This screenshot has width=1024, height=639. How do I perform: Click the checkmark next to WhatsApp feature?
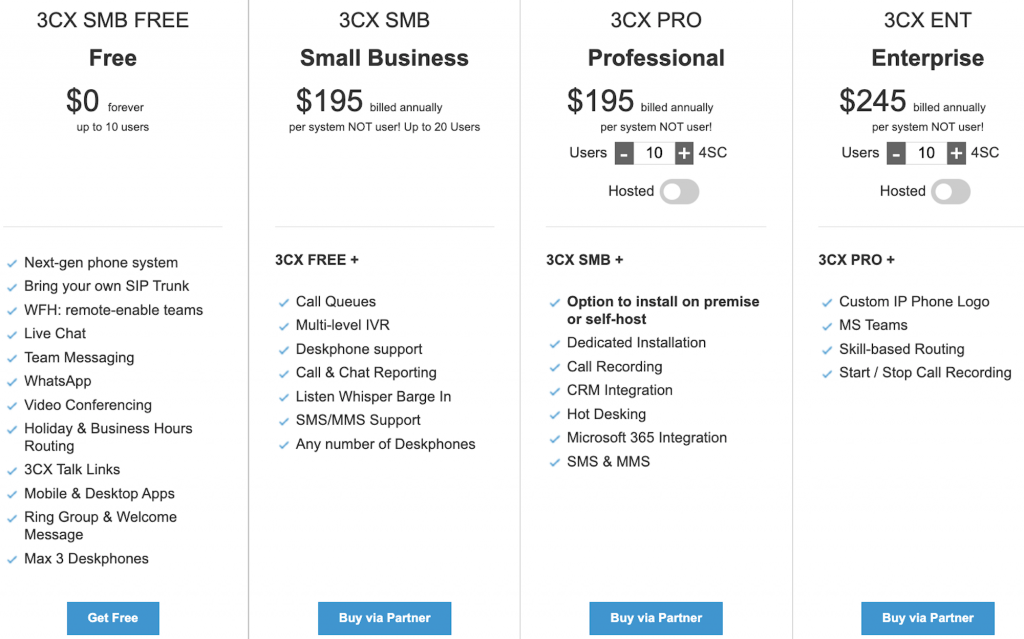point(11,381)
